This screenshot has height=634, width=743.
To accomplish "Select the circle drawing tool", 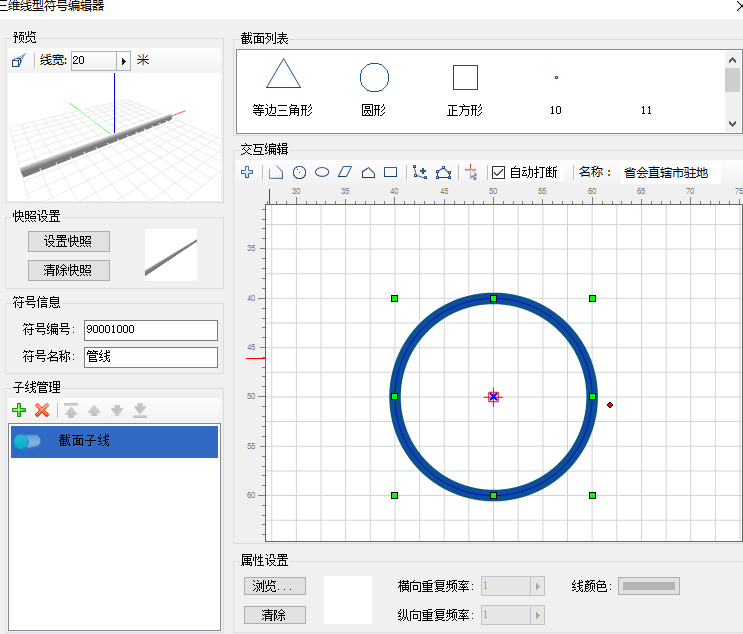I will click(x=299, y=172).
